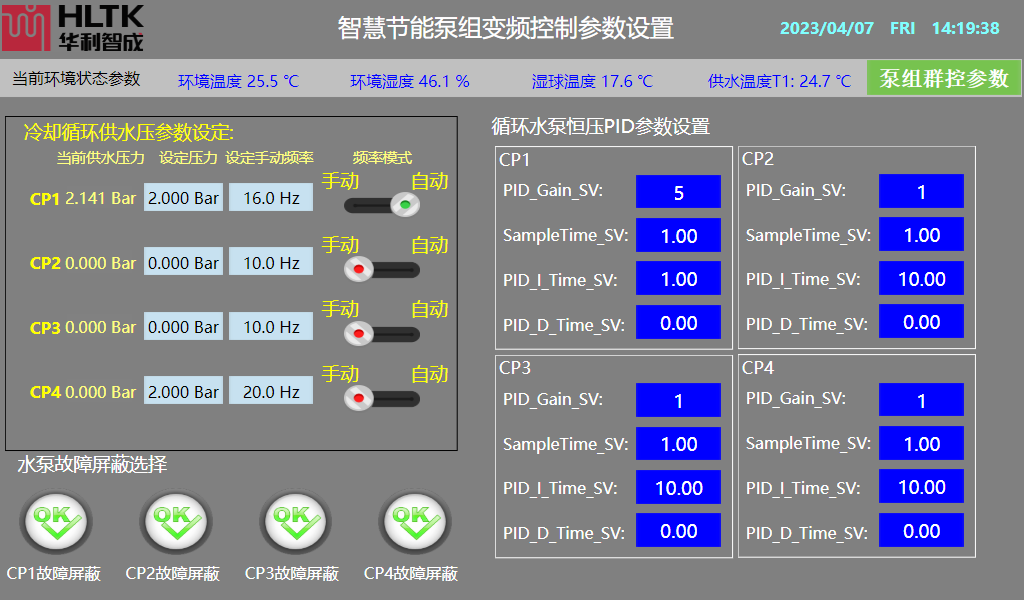Click CP4 manual frequency 20.0 Hz field
1024x600 pixels.
[271, 392]
